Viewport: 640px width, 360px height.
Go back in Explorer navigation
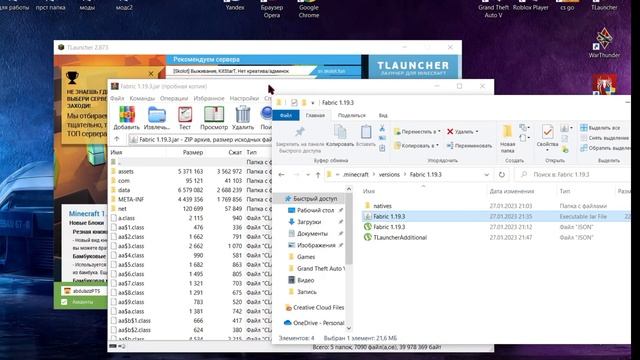point(282,175)
